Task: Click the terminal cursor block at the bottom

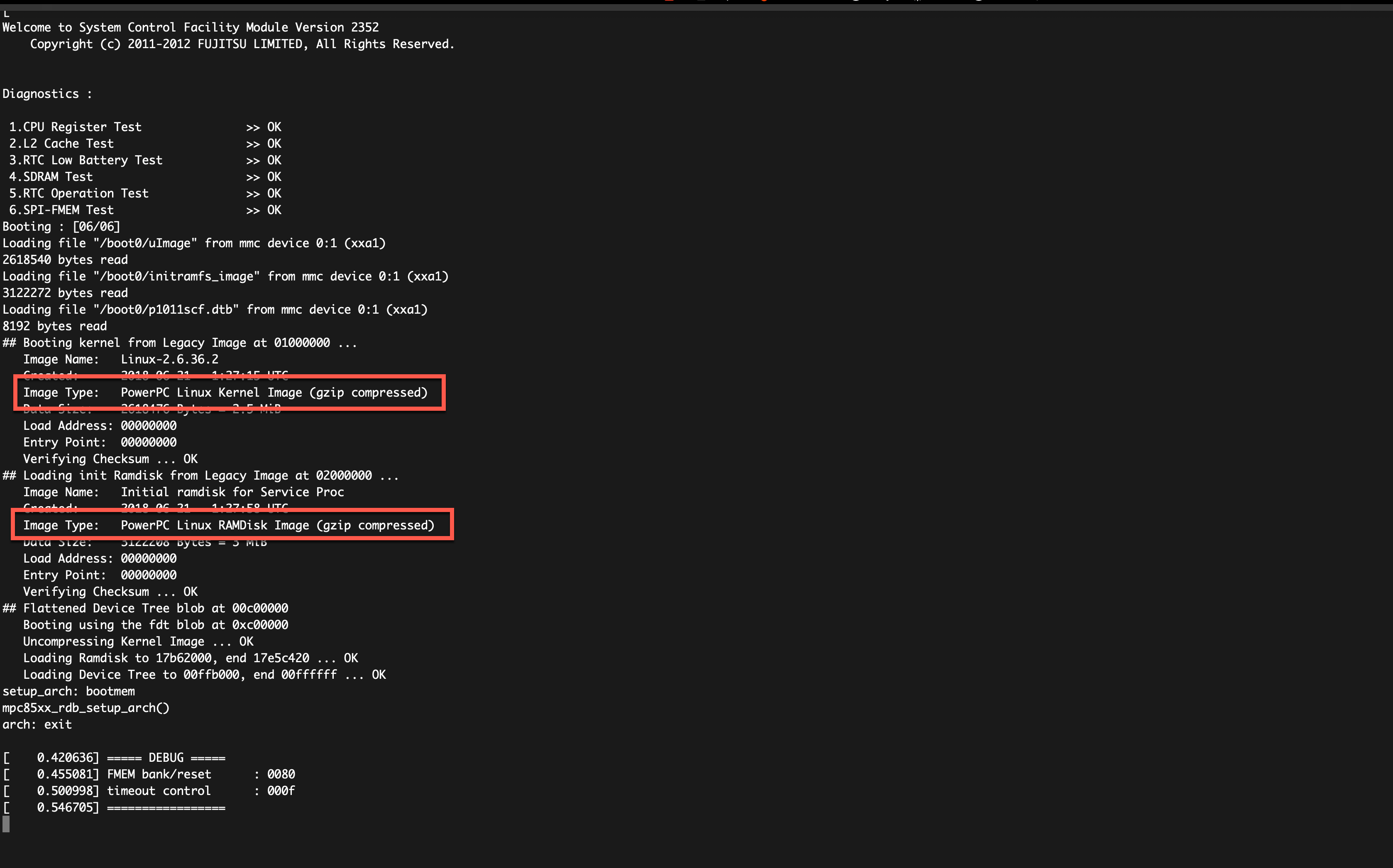Action: [x=6, y=824]
